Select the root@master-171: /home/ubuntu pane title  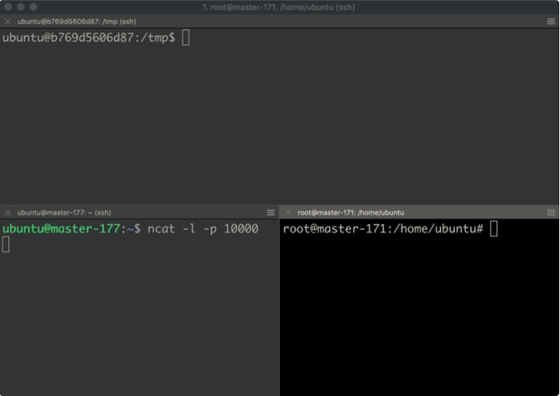[351, 213]
